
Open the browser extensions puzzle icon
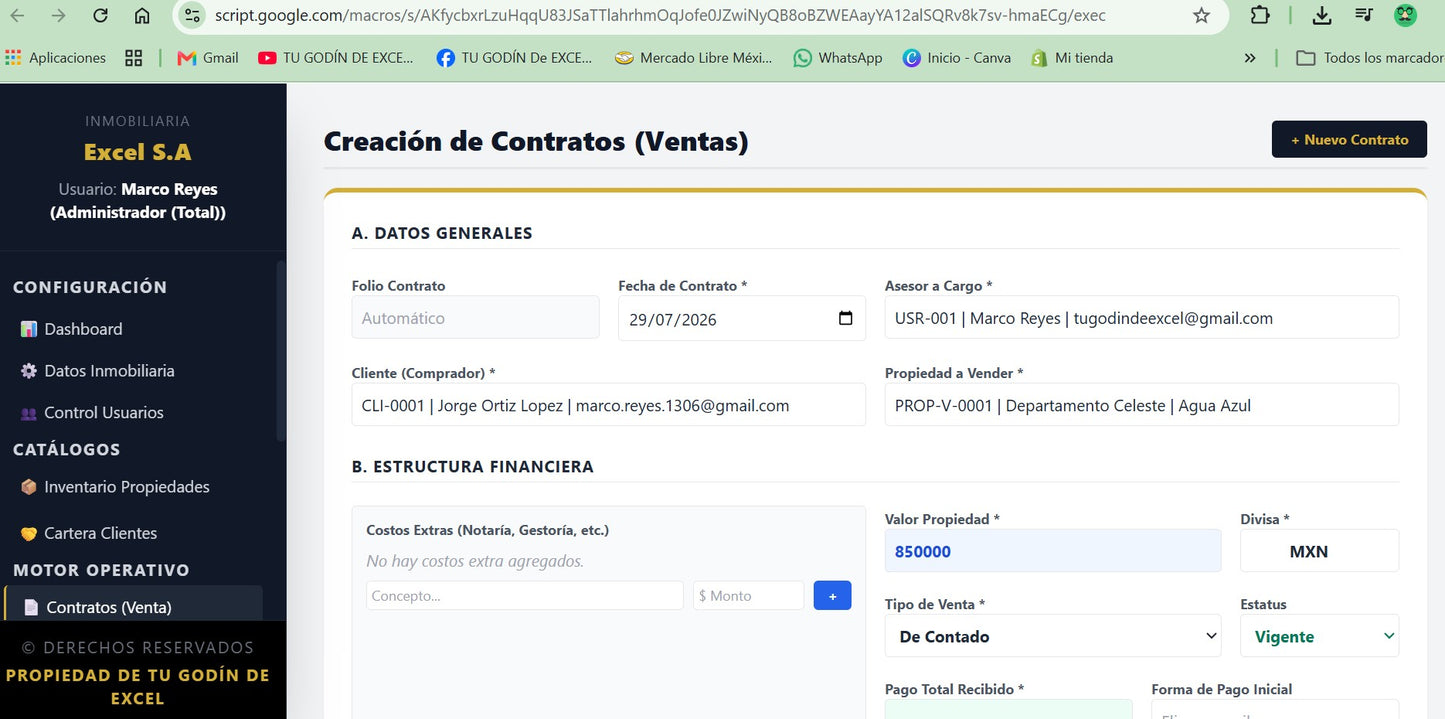(1260, 16)
